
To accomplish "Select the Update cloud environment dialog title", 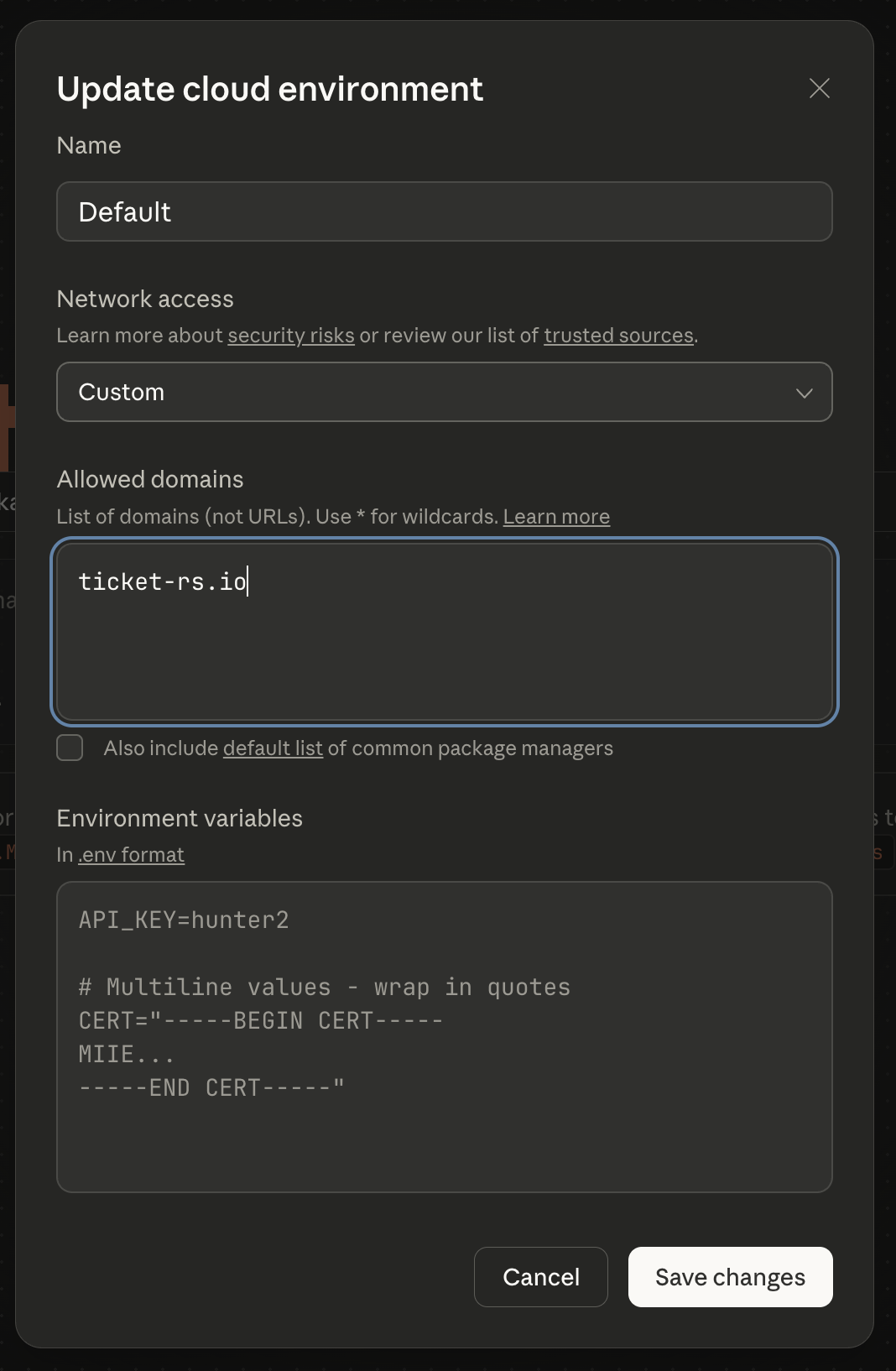I will (269, 88).
